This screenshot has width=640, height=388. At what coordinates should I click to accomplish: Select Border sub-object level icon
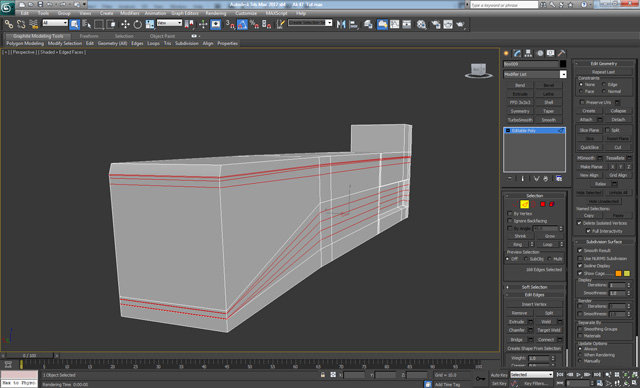(x=533, y=204)
